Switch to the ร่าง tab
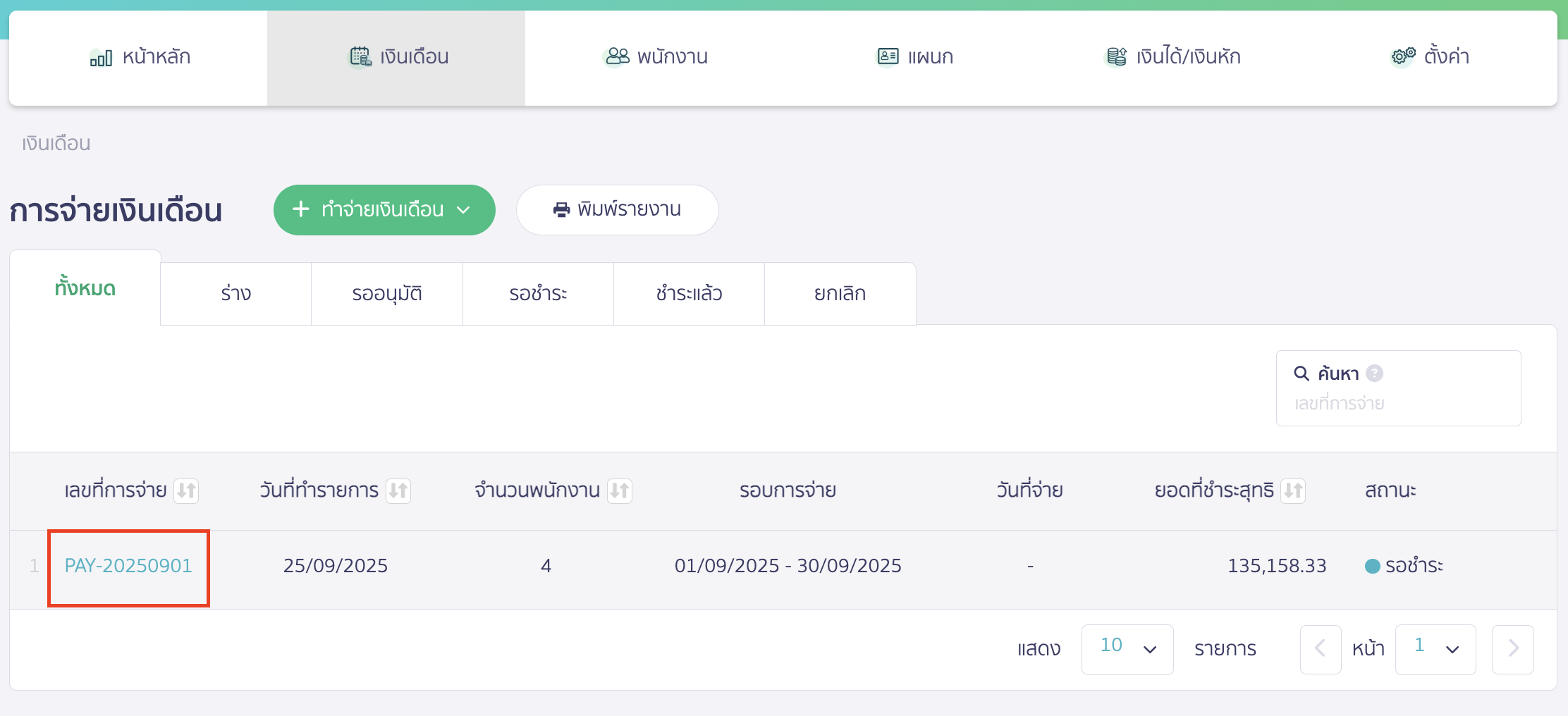The width and height of the screenshot is (1568, 716). pos(235,294)
